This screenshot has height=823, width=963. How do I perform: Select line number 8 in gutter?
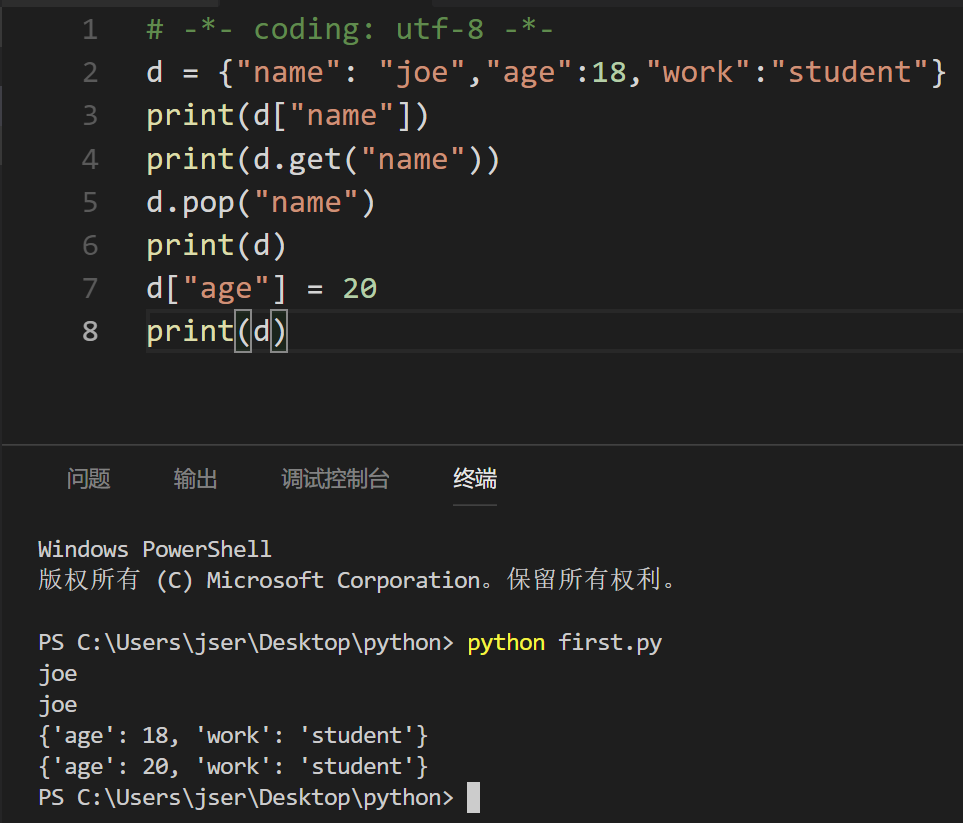(90, 331)
